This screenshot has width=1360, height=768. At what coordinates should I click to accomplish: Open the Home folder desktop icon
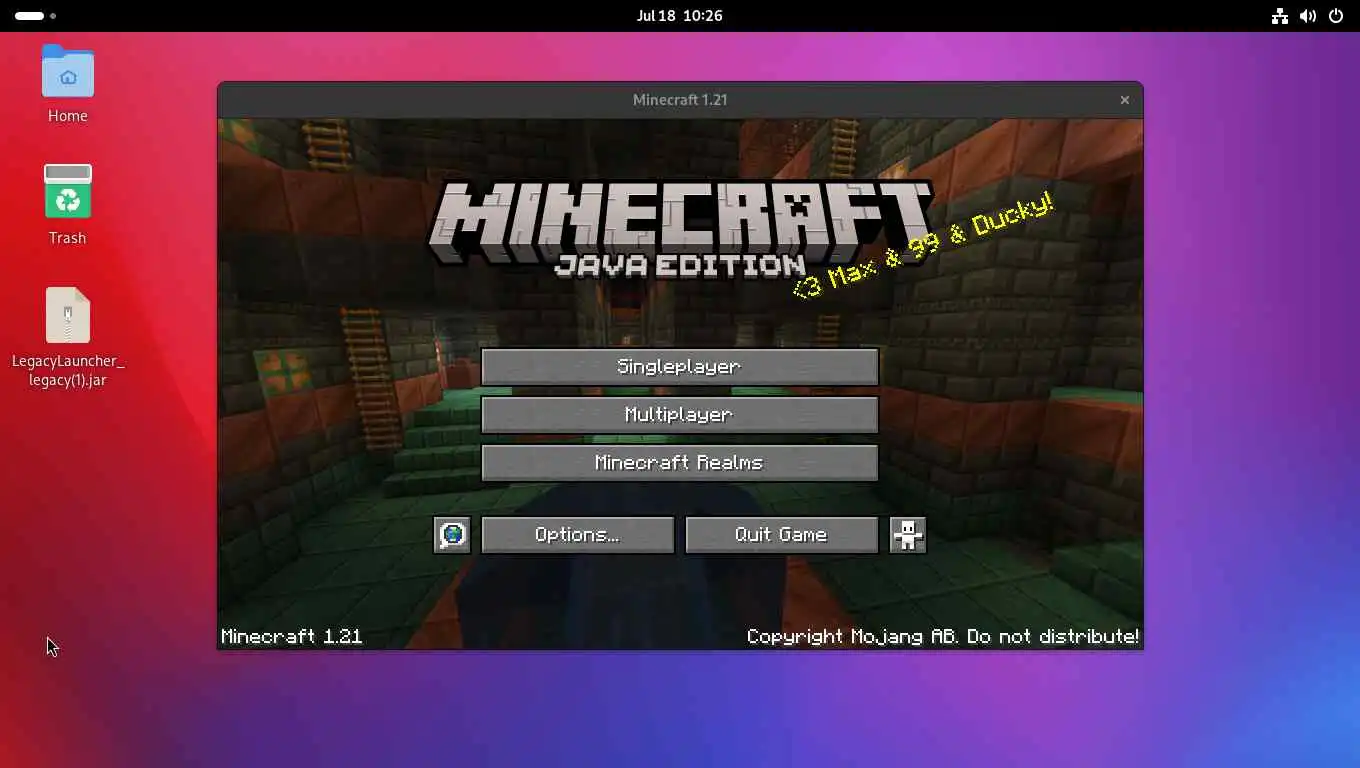click(x=68, y=85)
